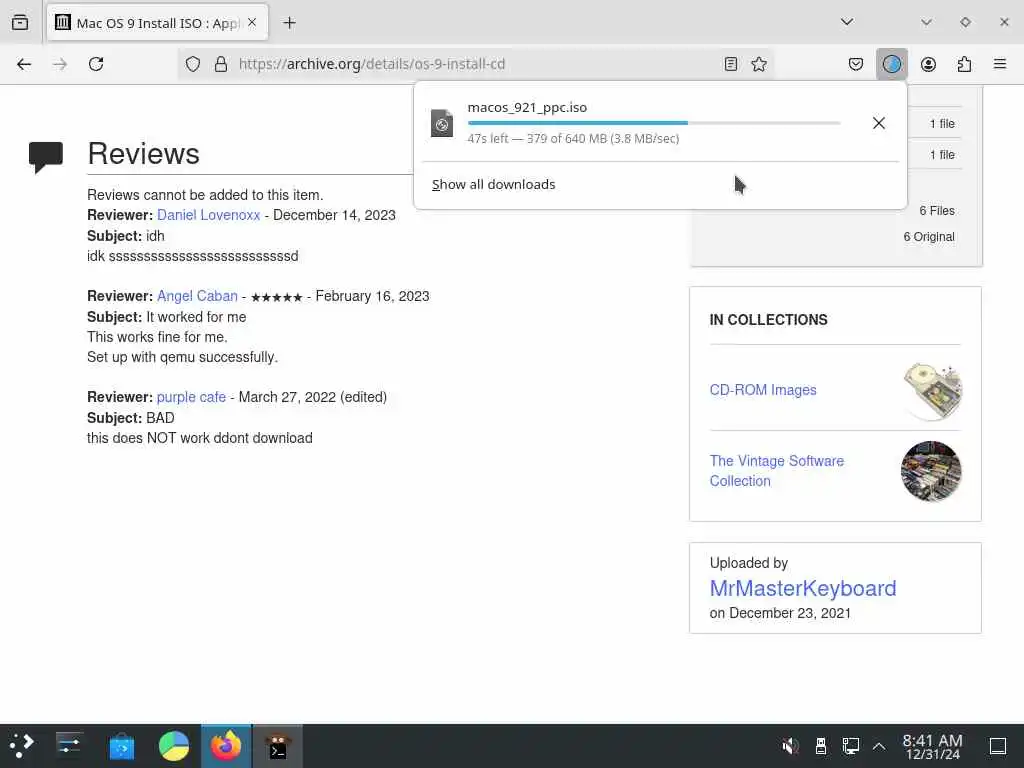Viewport: 1024px width, 768px height.
Task: Open the tracking protection shield icon
Action: pyautogui.click(x=193, y=64)
